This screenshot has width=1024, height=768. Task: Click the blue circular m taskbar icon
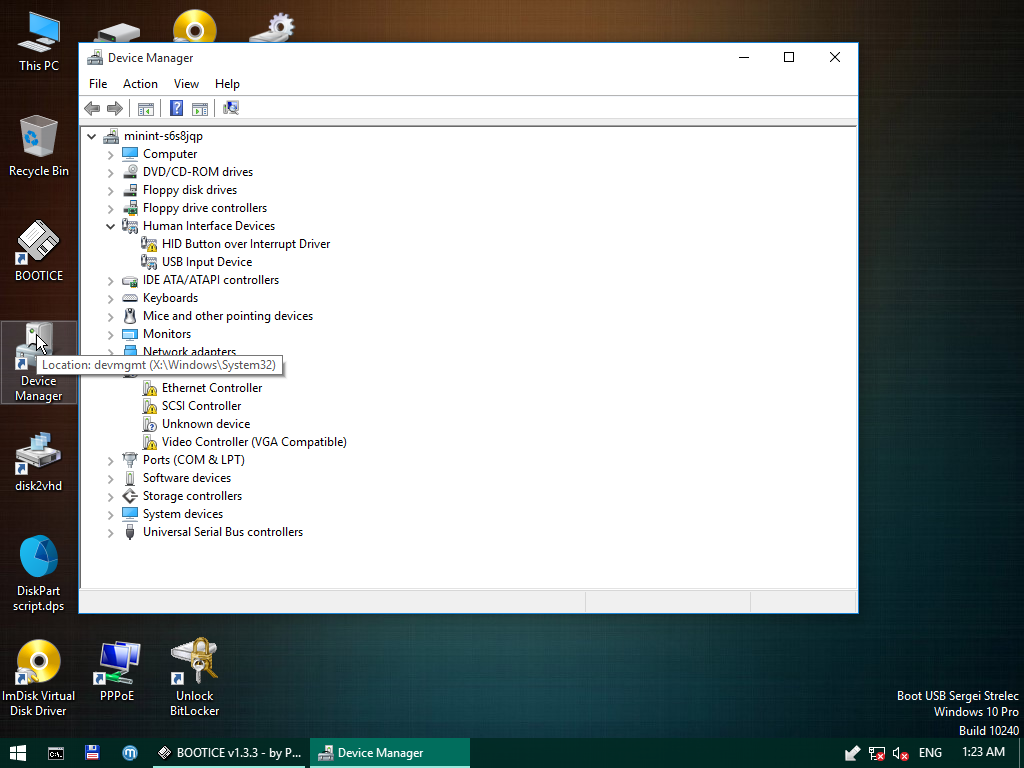pos(130,753)
